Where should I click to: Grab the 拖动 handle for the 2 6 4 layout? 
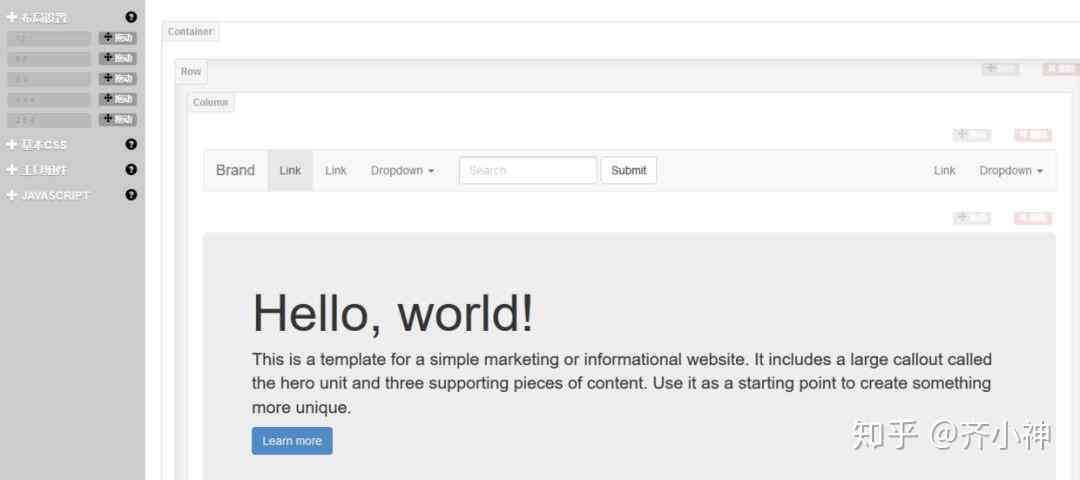point(118,120)
